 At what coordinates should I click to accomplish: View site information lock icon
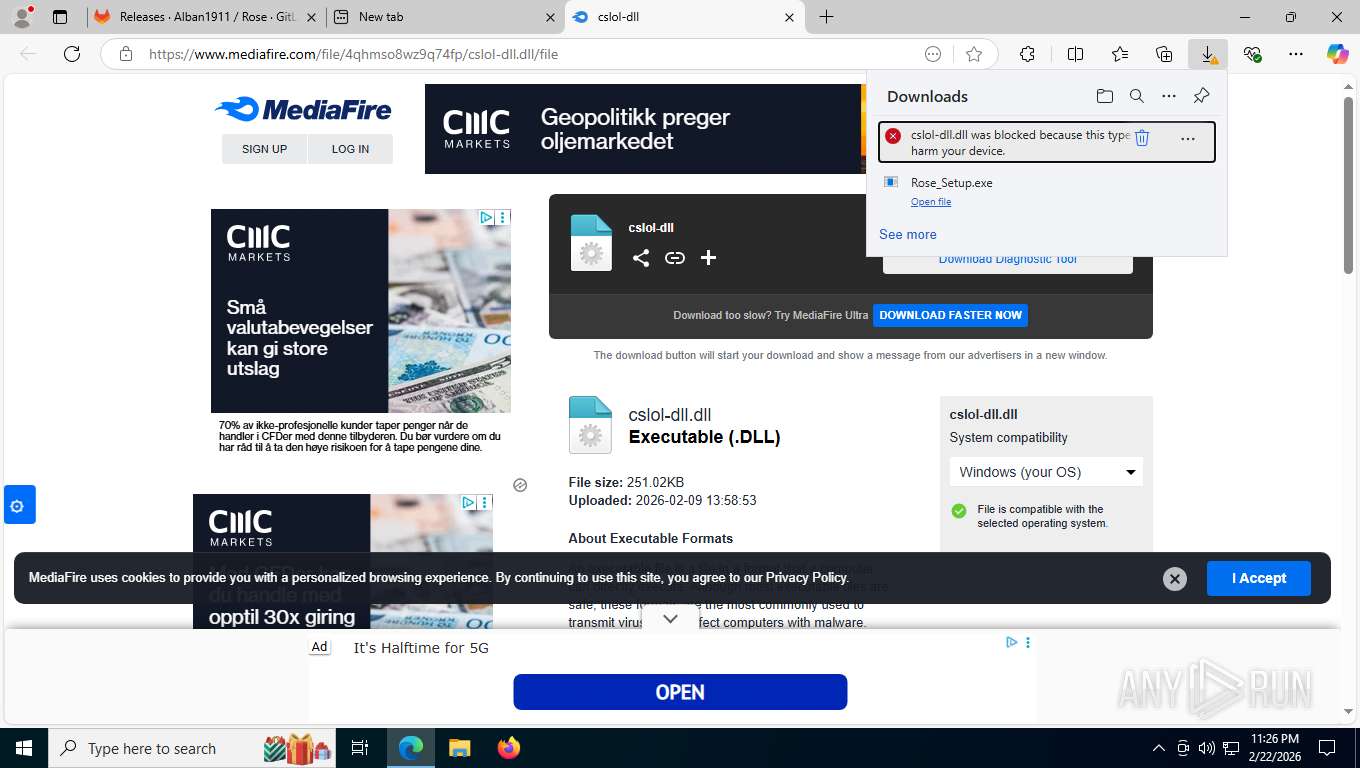point(126,54)
